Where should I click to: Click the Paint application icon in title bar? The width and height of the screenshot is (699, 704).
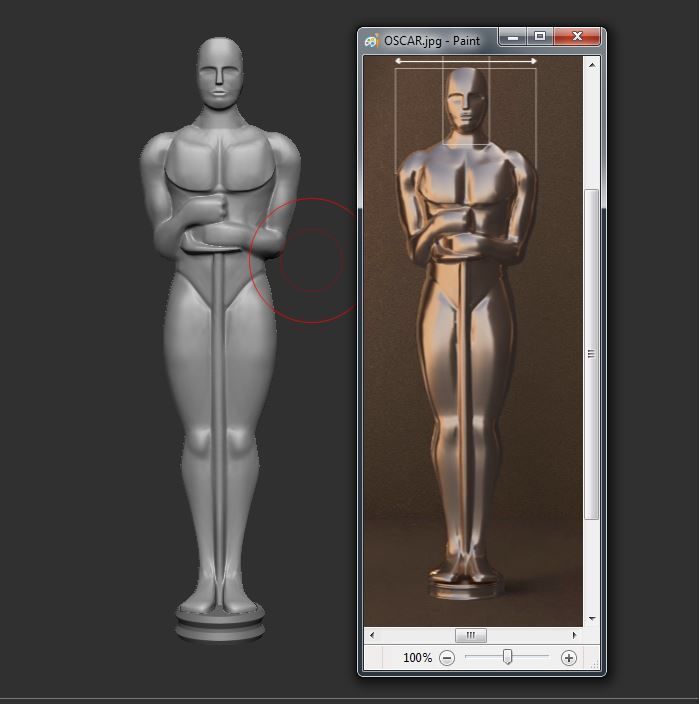[x=372, y=41]
